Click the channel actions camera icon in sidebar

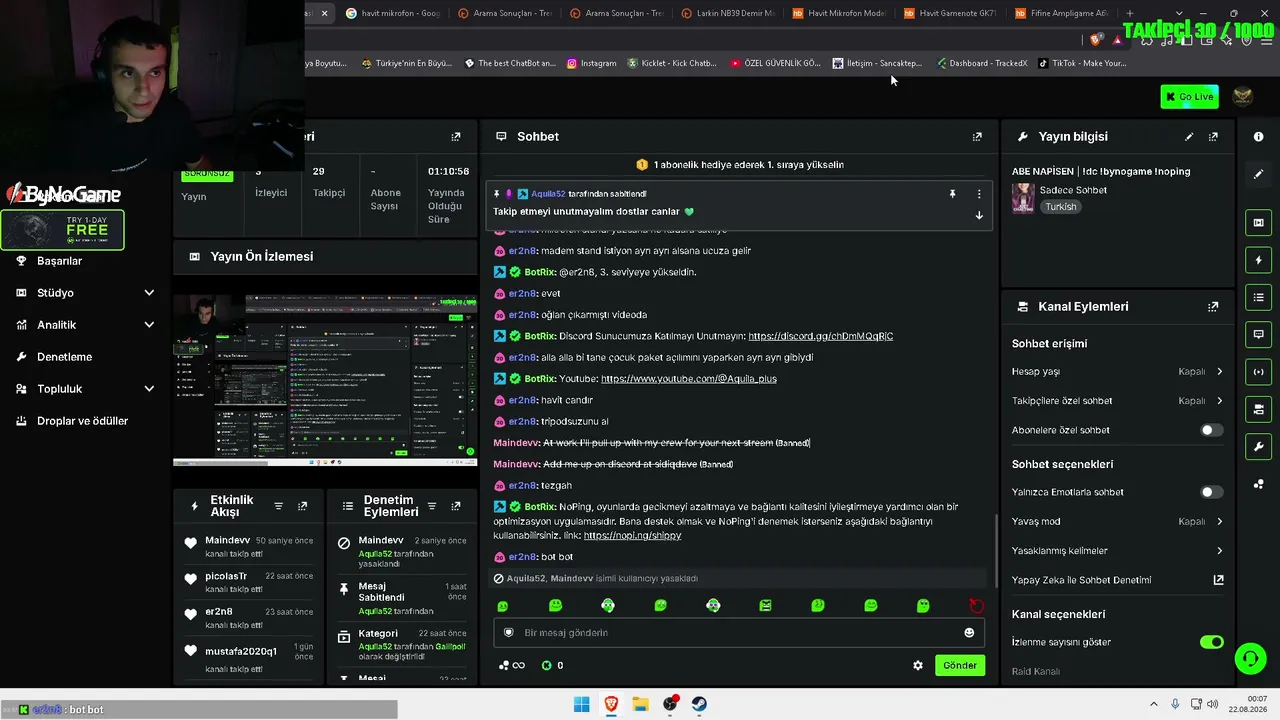[1259, 409]
